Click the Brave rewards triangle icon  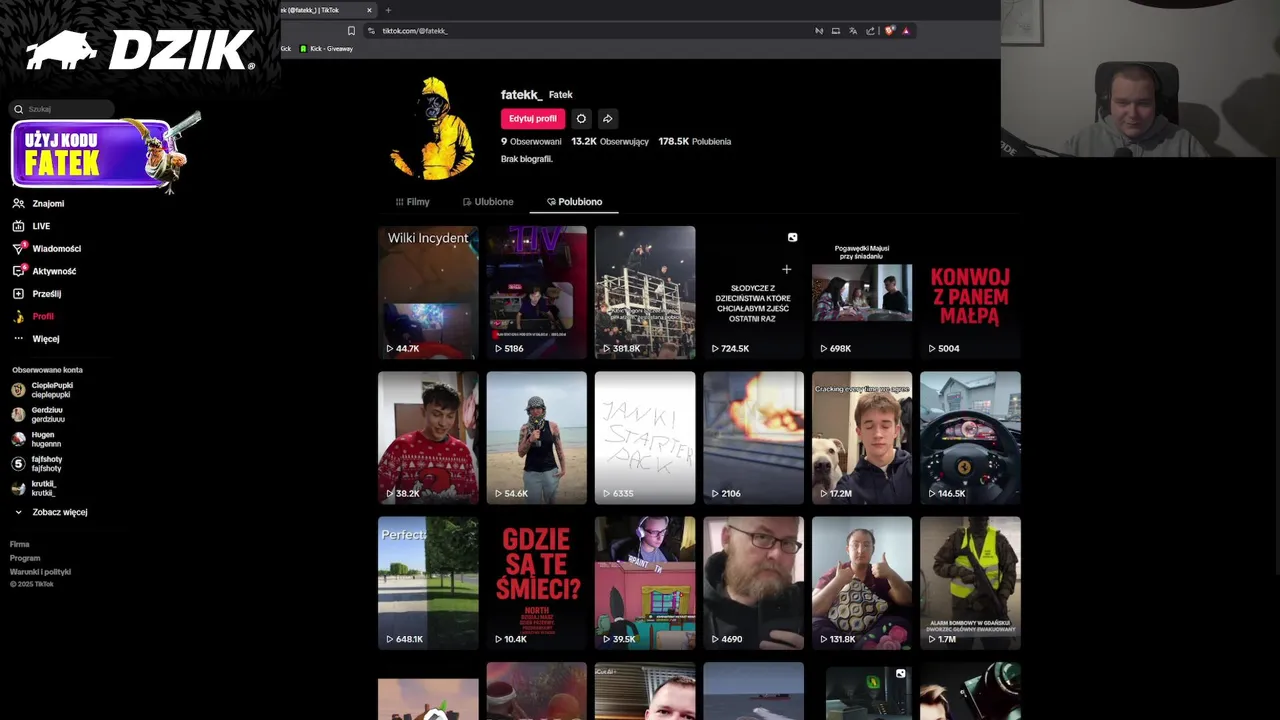pyautogui.click(x=906, y=31)
